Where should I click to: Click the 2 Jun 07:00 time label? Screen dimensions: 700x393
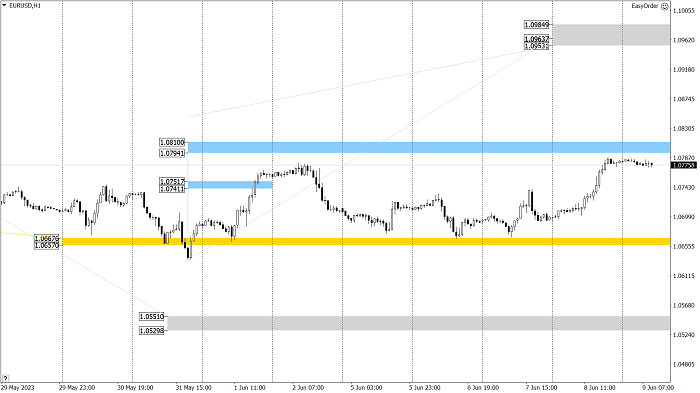click(x=308, y=388)
